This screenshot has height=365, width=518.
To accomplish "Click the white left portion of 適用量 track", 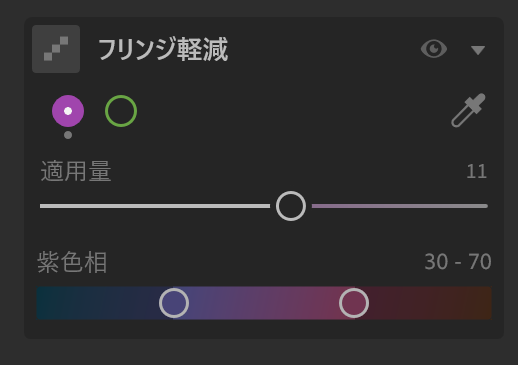I will pos(155,206).
